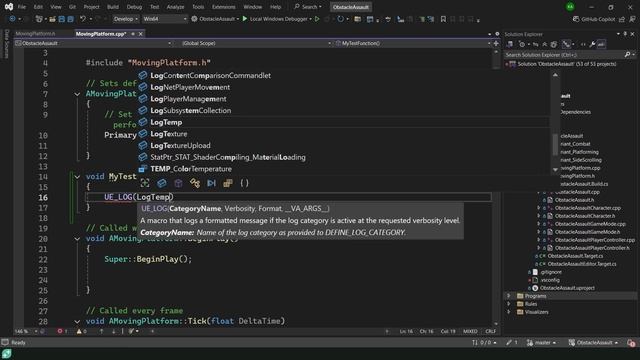Open the Global Scope dropdown
The height and width of the screenshot is (360, 640).
pos(256,43)
